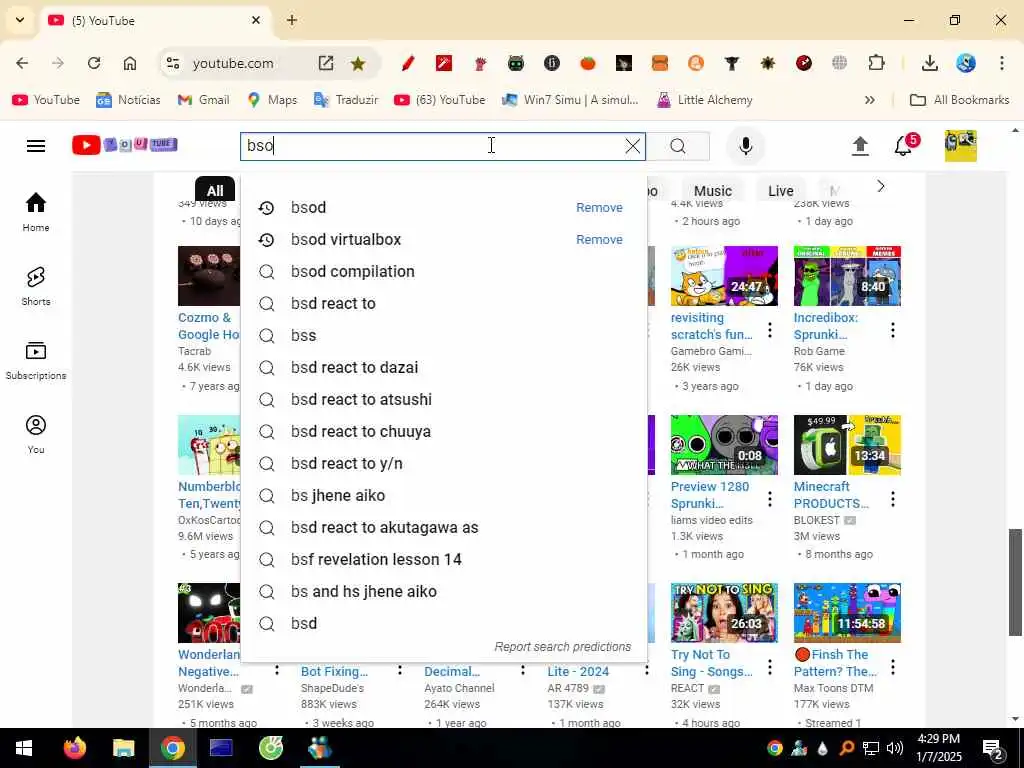
Task: Select the All filter chip
Action: coord(215,190)
